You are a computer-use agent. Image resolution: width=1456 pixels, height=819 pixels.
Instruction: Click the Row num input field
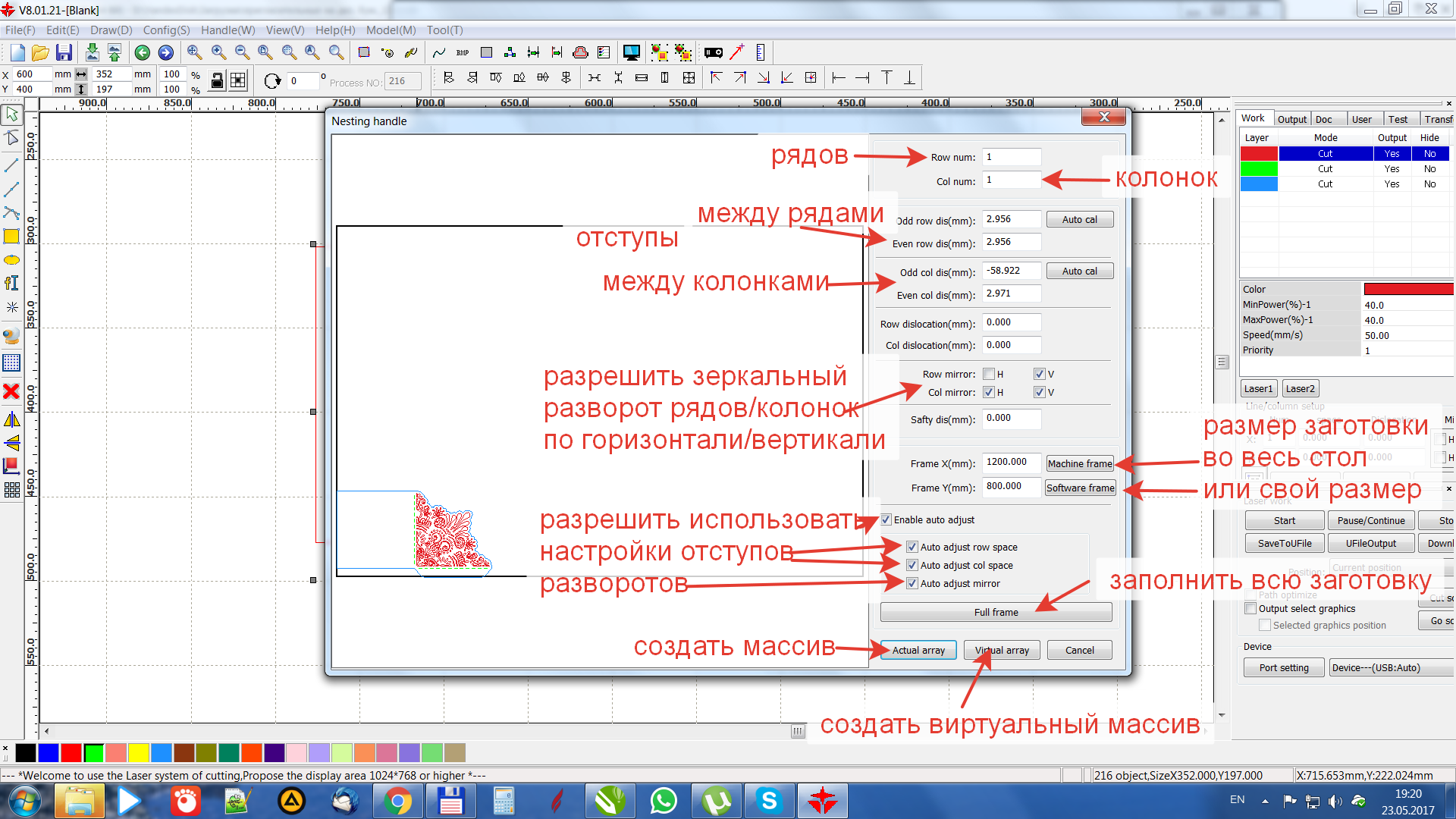[x=1012, y=157]
